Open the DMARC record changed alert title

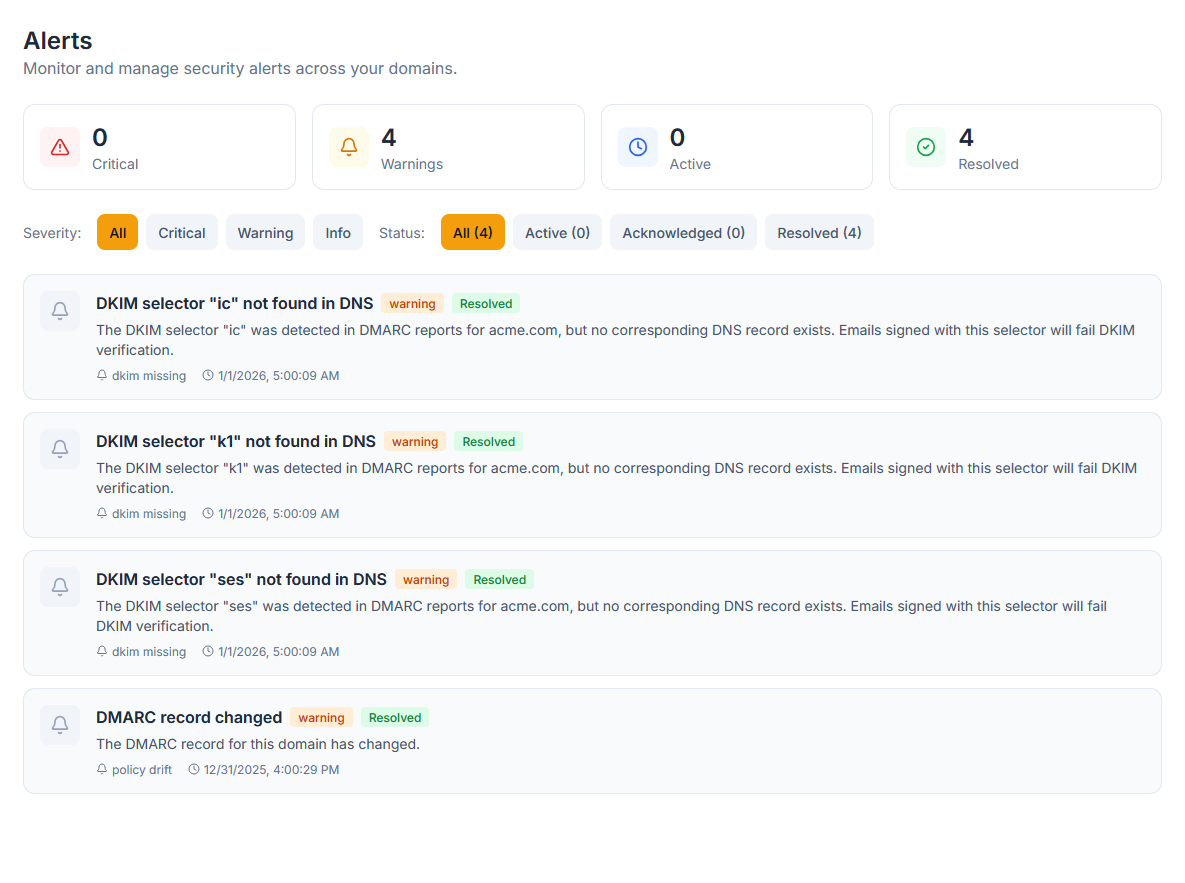click(x=189, y=717)
